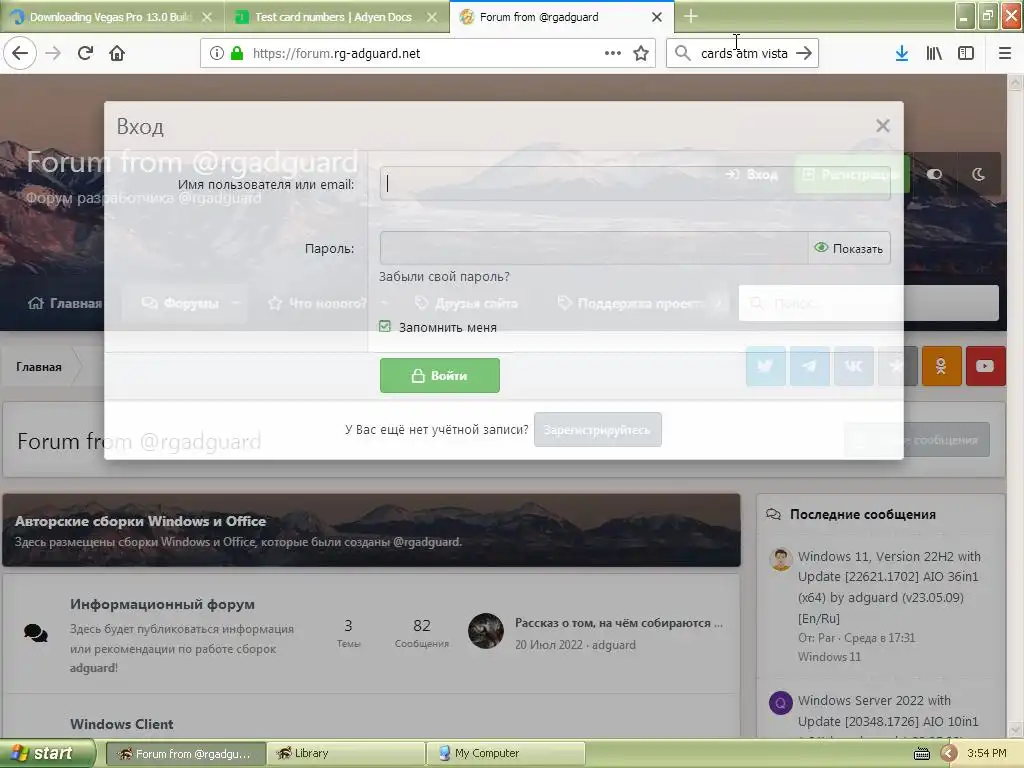1024x768 pixels.
Task: Click Par's avatar in latest messages
Action: click(x=780, y=560)
